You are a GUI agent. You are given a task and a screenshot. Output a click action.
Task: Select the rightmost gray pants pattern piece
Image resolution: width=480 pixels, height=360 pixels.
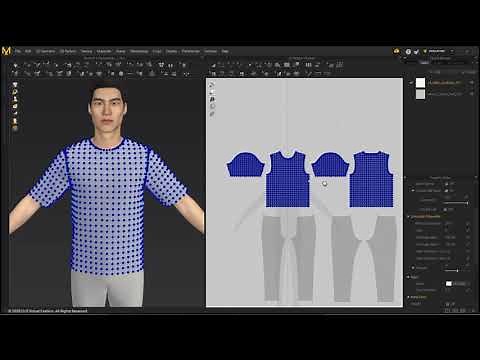tap(386, 258)
